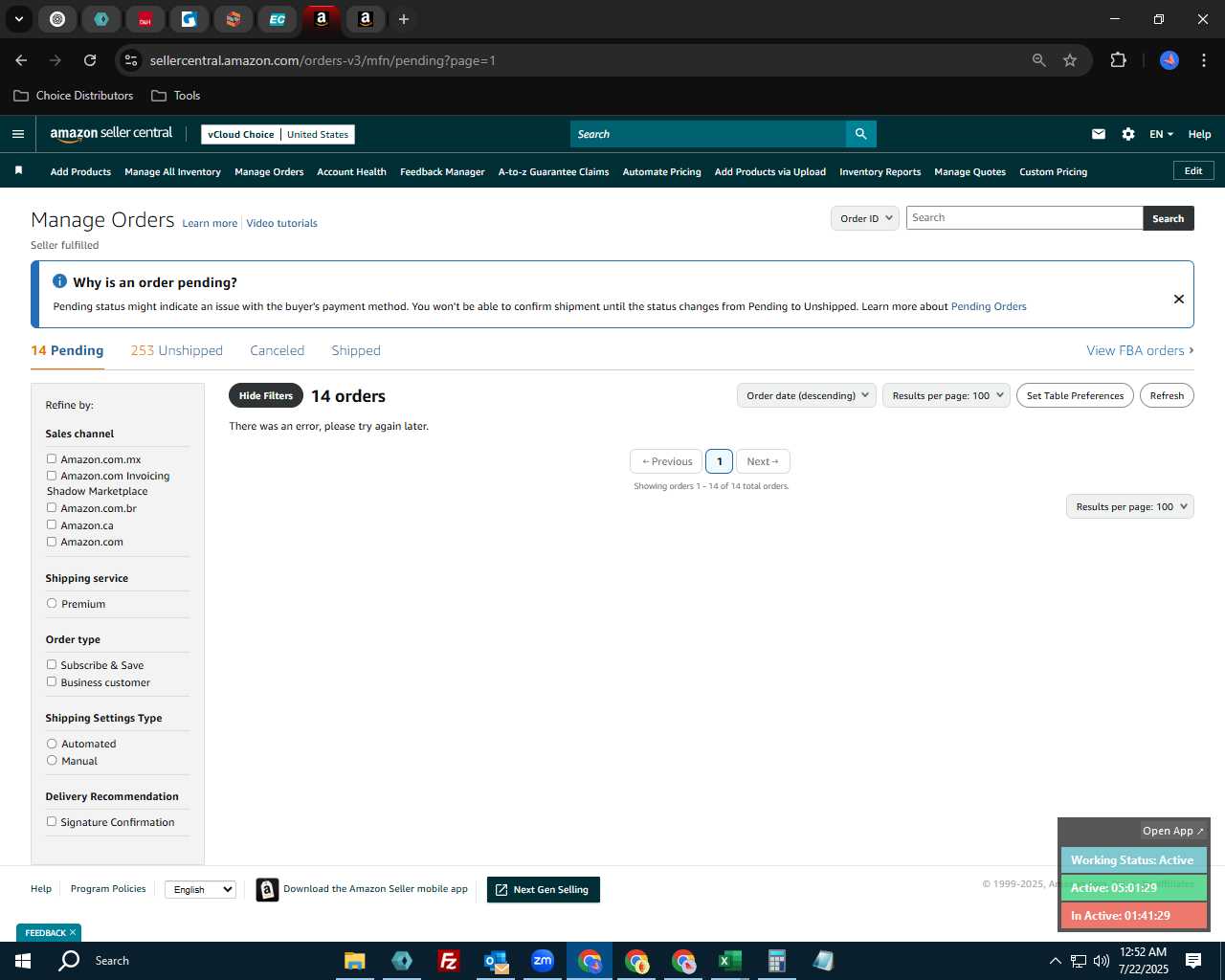The image size is (1225, 980).
Task: Click the Hide Filters button
Action: pyautogui.click(x=266, y=395)
